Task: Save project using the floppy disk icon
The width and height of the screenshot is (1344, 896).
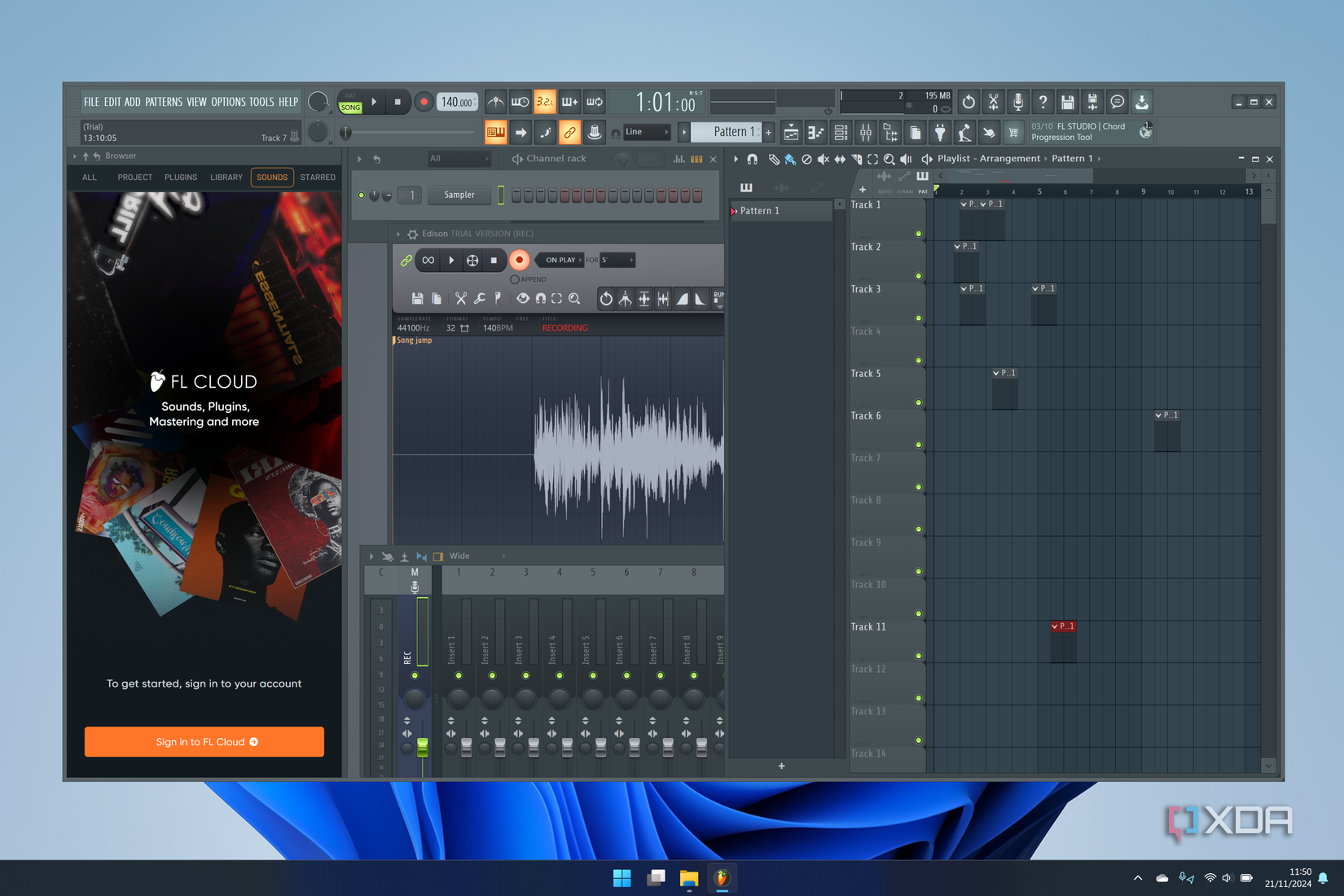Action: (x=1068, y=102)
